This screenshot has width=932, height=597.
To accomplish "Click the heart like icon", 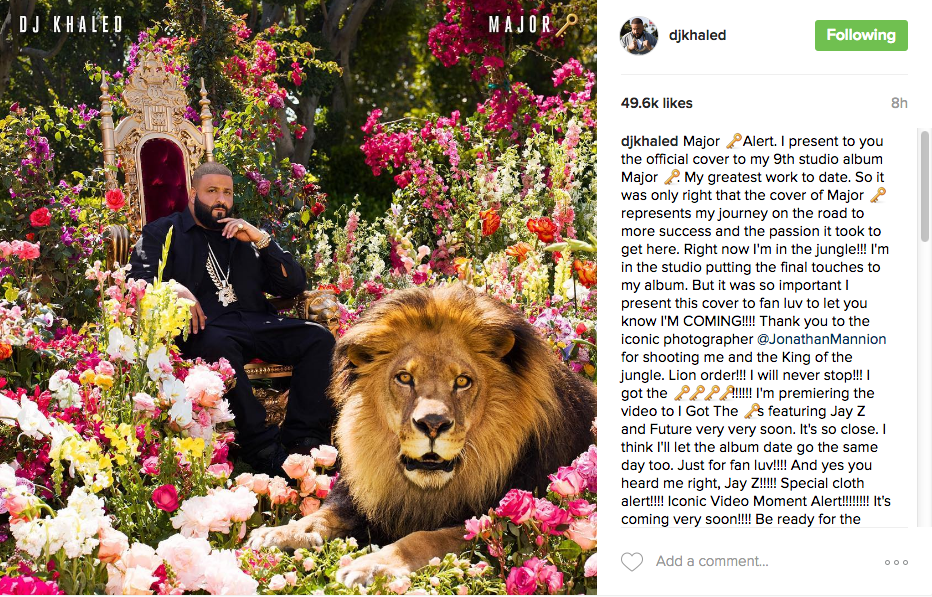I will (x=632, y=561).
